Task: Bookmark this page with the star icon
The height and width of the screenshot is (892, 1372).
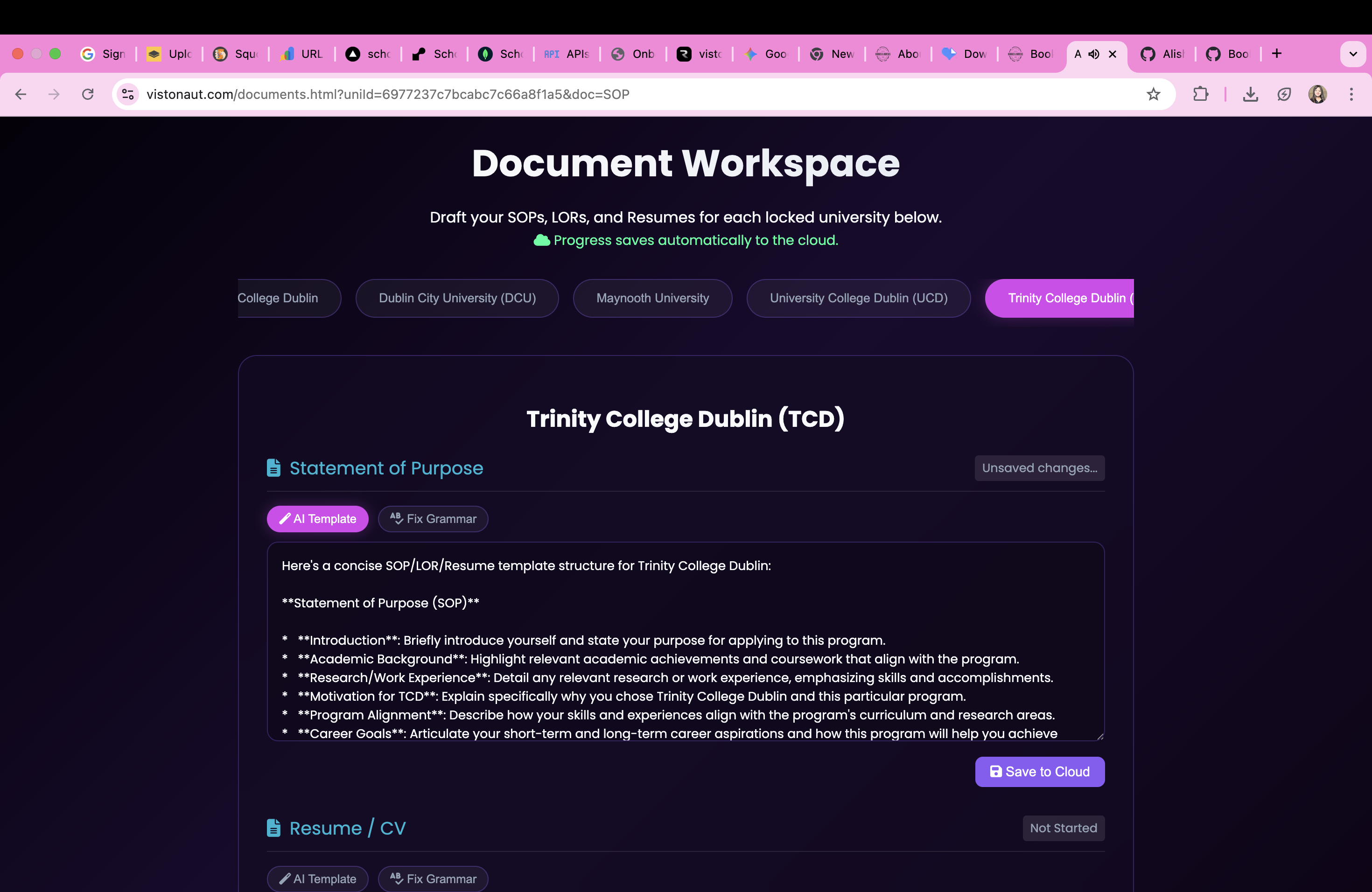Action: (1153, 94)
